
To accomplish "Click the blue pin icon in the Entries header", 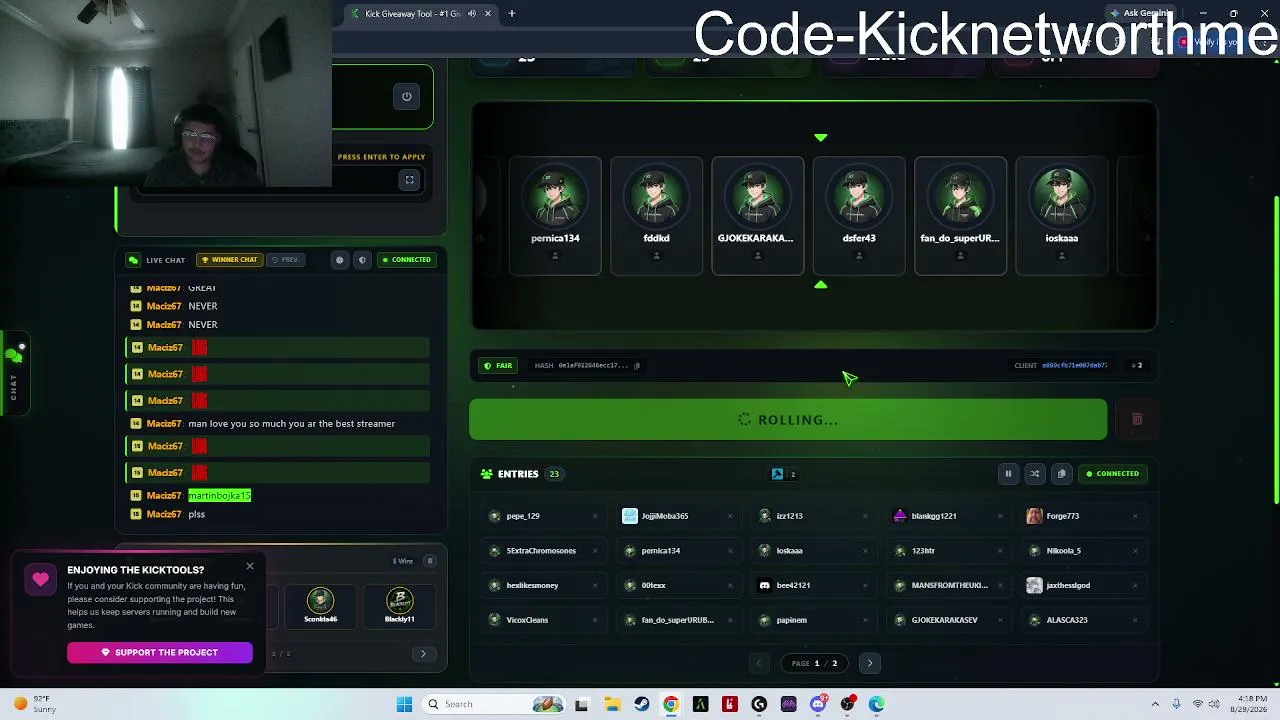I will tap(777, 474).
